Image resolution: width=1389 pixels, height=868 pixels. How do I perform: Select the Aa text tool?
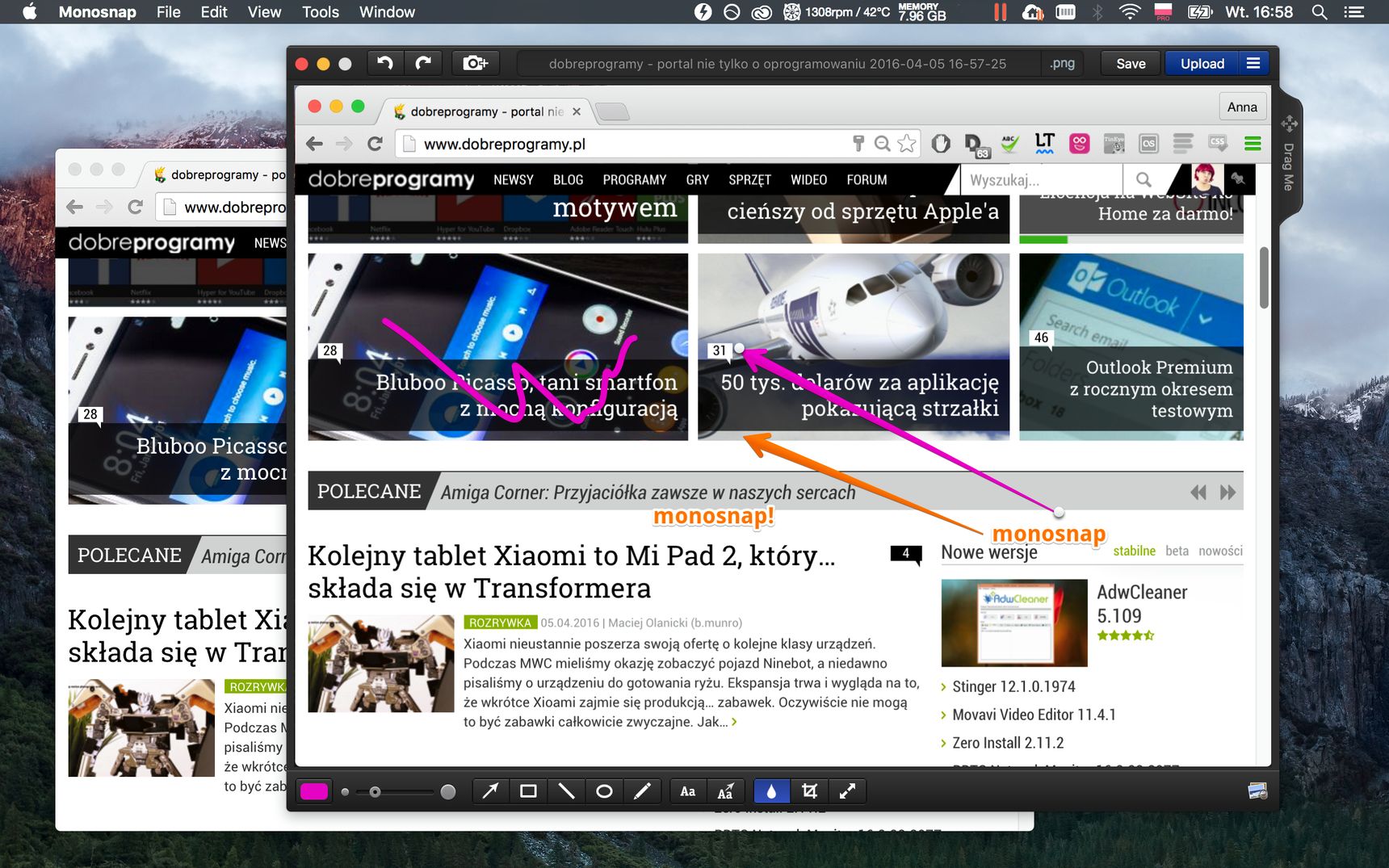(x=688, y=791)
